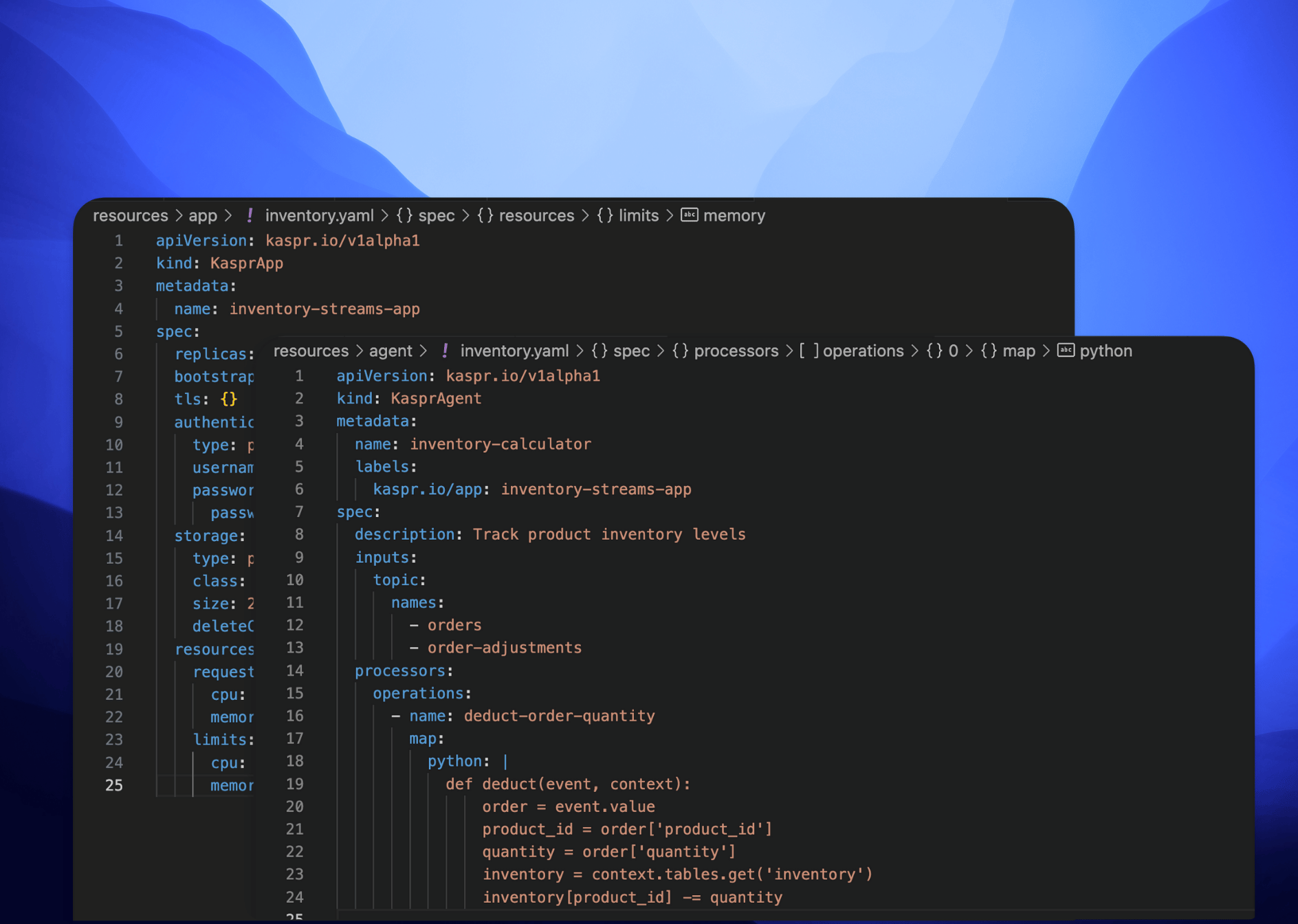This screenshot has width=1298, height=924.
Task: Click chevron after agent in breadcrumb
Action: pos(423,351)
